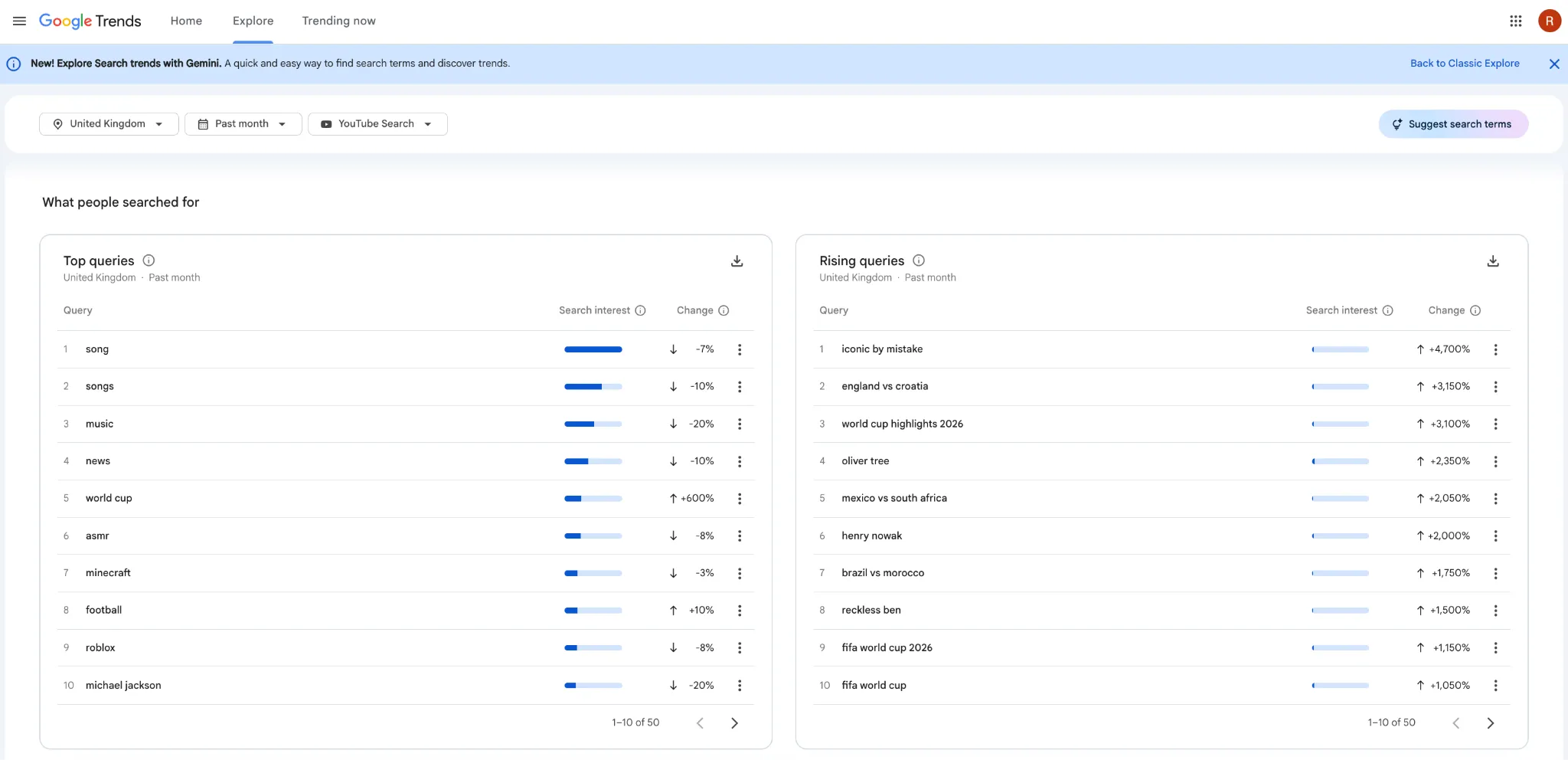Screen dimensions: 1568x760
Task: Click Back to Classic Explore link
Action: coord(1465,64)
